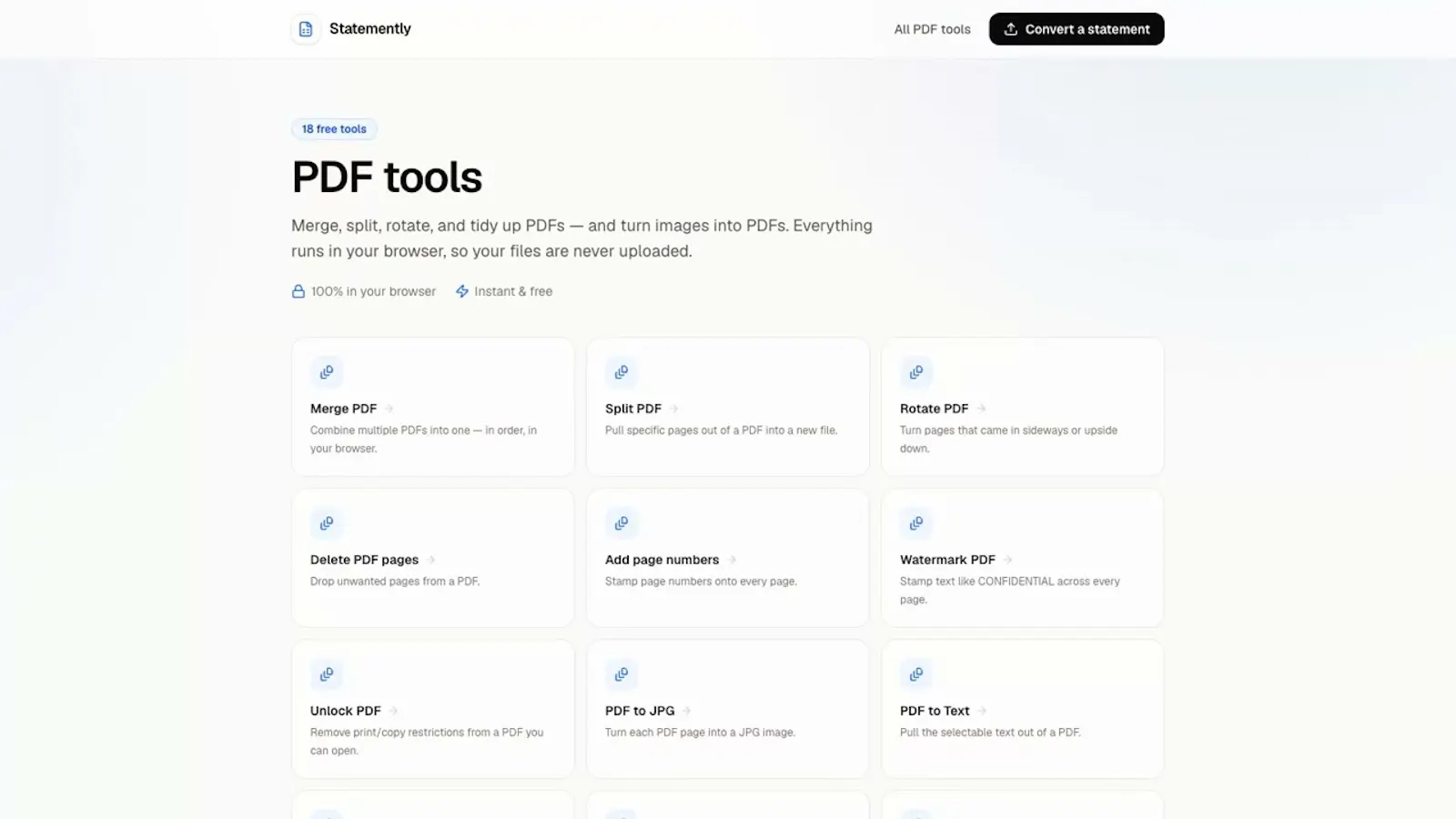
Task: Click the Split PDF card icon
Action: coord(622,372)
